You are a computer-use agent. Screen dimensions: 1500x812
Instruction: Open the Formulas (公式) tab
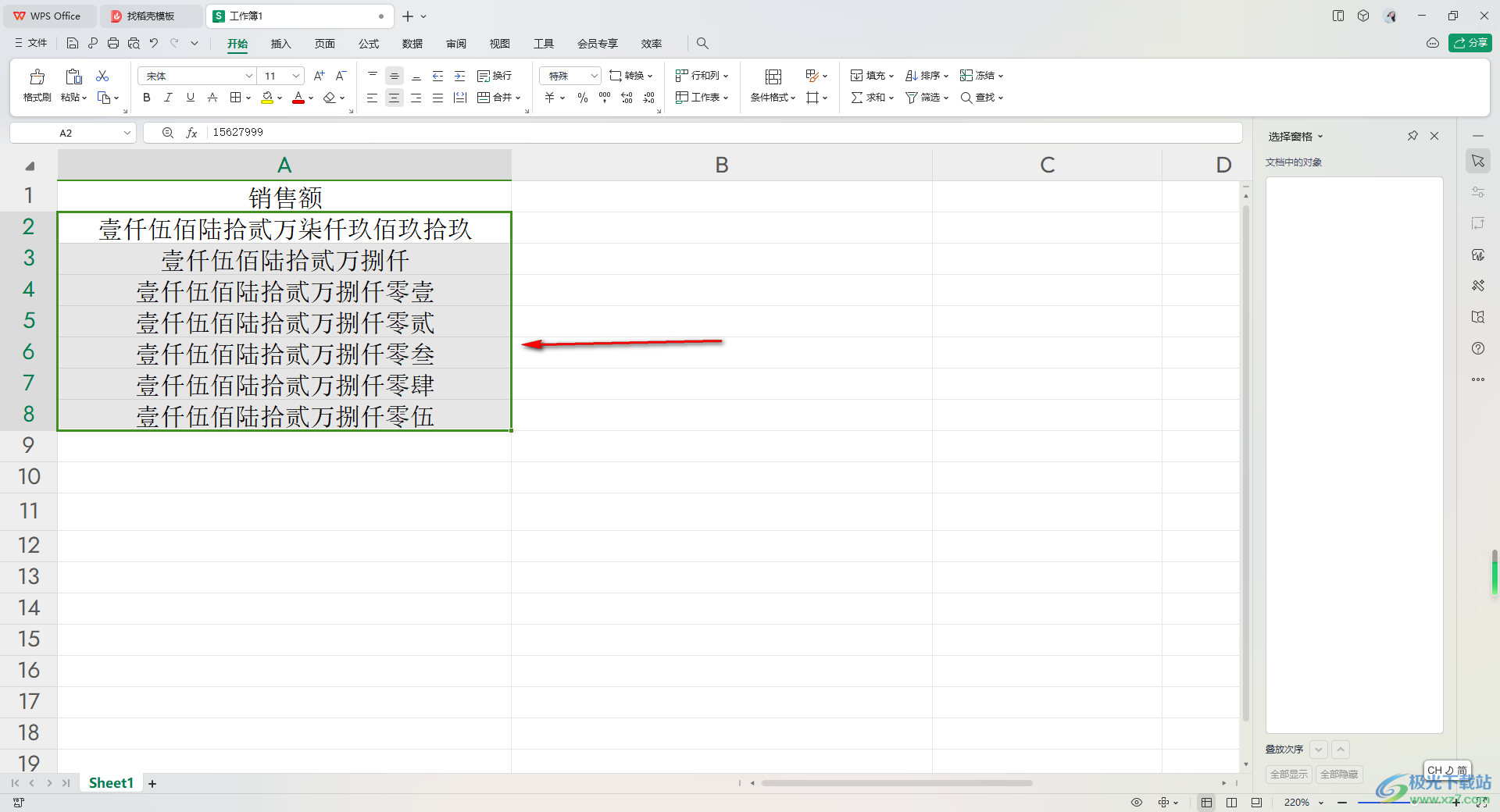pyautogui.click(x=369, y=44)
